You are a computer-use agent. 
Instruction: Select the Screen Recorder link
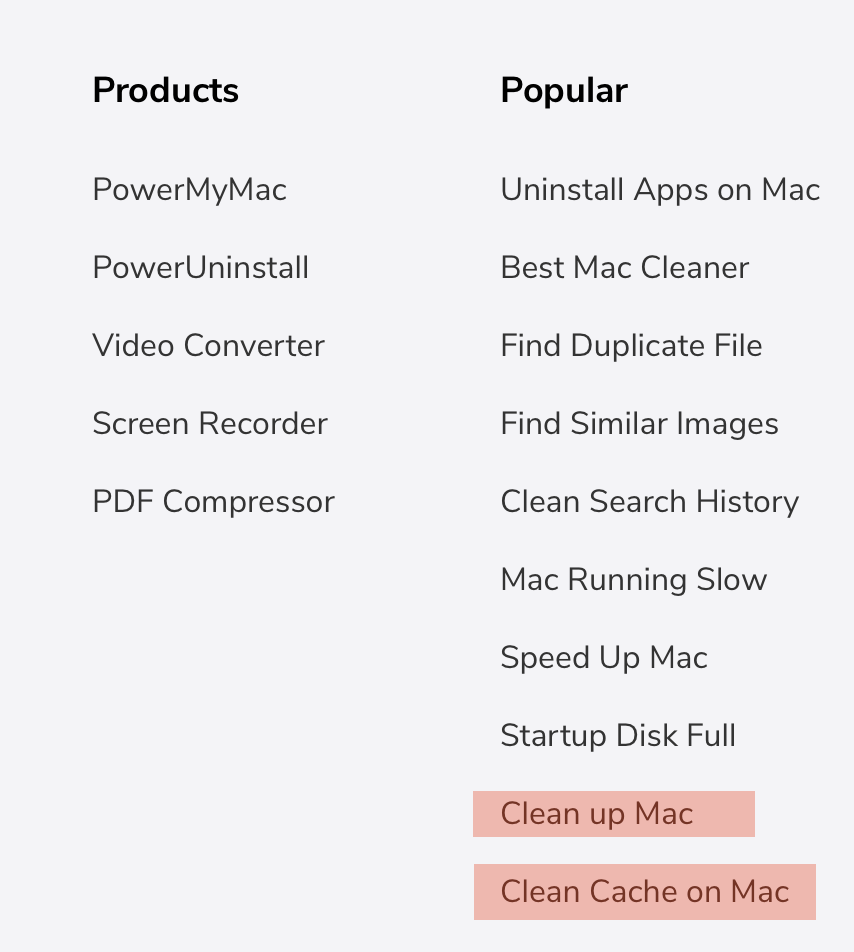tap(209, 424)
